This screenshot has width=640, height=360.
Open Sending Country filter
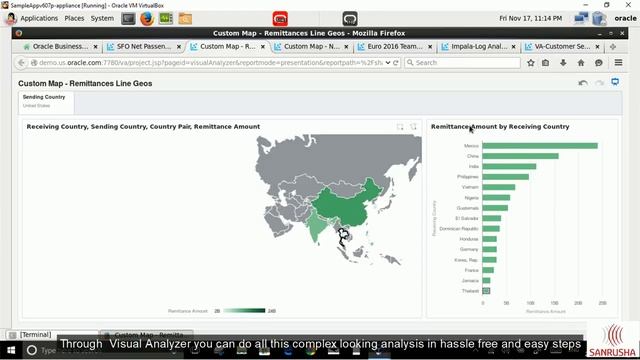(x=46, y=101)
